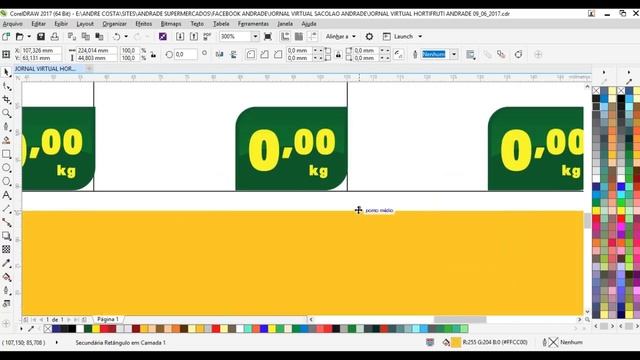Select the Transparency checkerboard tool
640x360 pixels.
click(6, 249)
